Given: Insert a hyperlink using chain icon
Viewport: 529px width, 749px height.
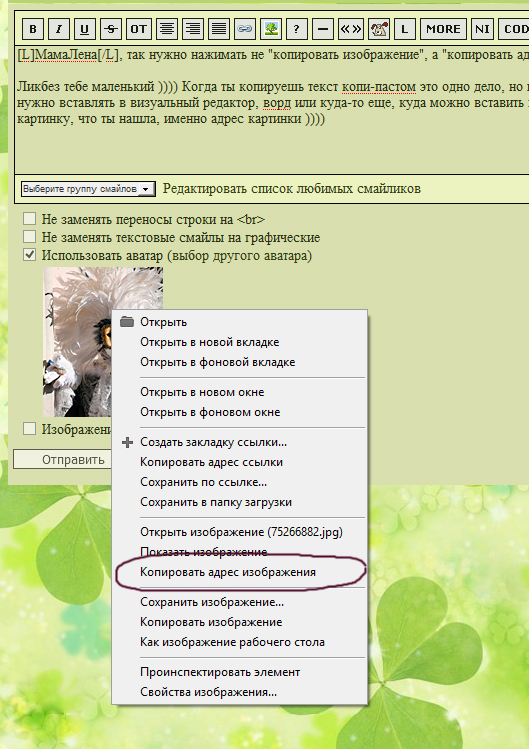Looking at the screenshot, I should [x=245, y=29].
